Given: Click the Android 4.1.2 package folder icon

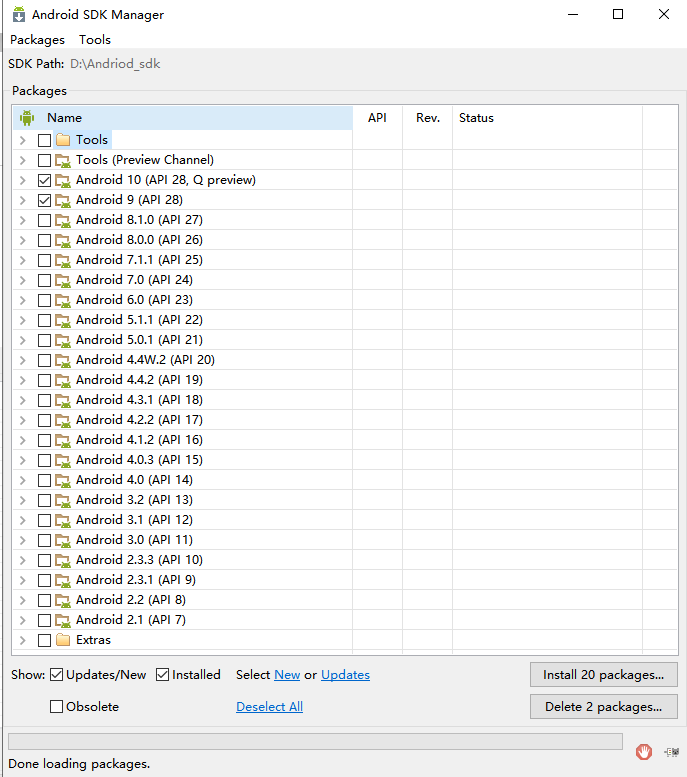Looking at the screenshot, I should tap(63, 440).
